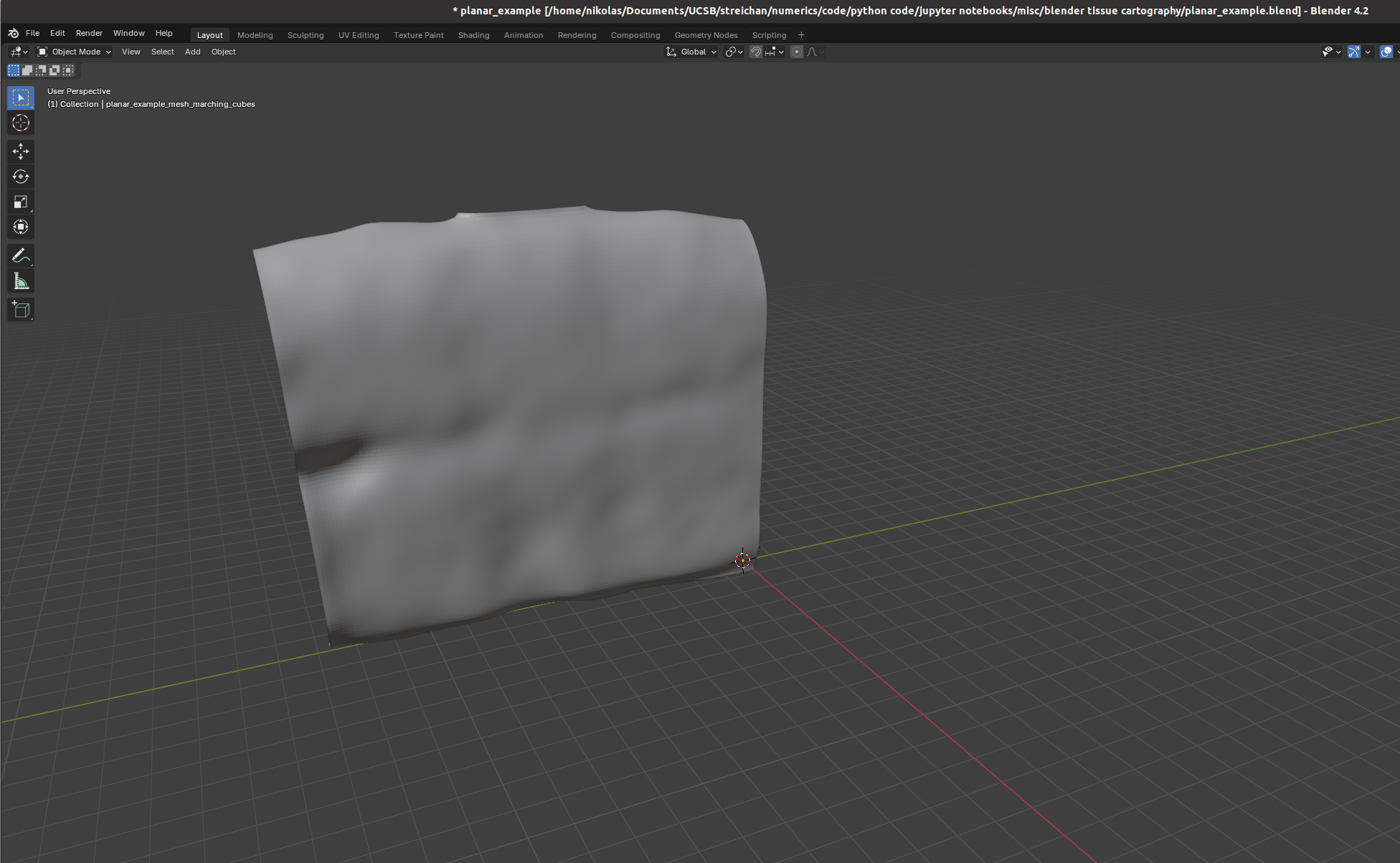Toggle proportional editing button
This screenshot has width=1400, height=863.
pyautogui.click(x=796, y=52)
